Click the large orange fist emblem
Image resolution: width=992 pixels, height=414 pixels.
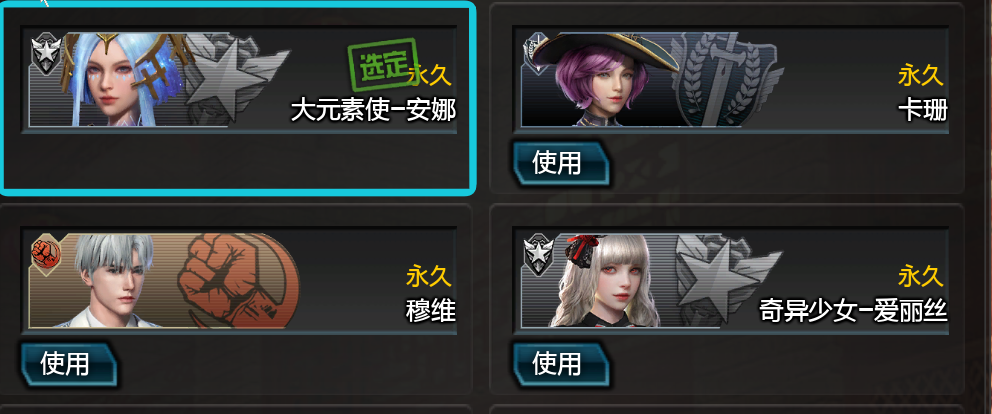pos(237,282)
